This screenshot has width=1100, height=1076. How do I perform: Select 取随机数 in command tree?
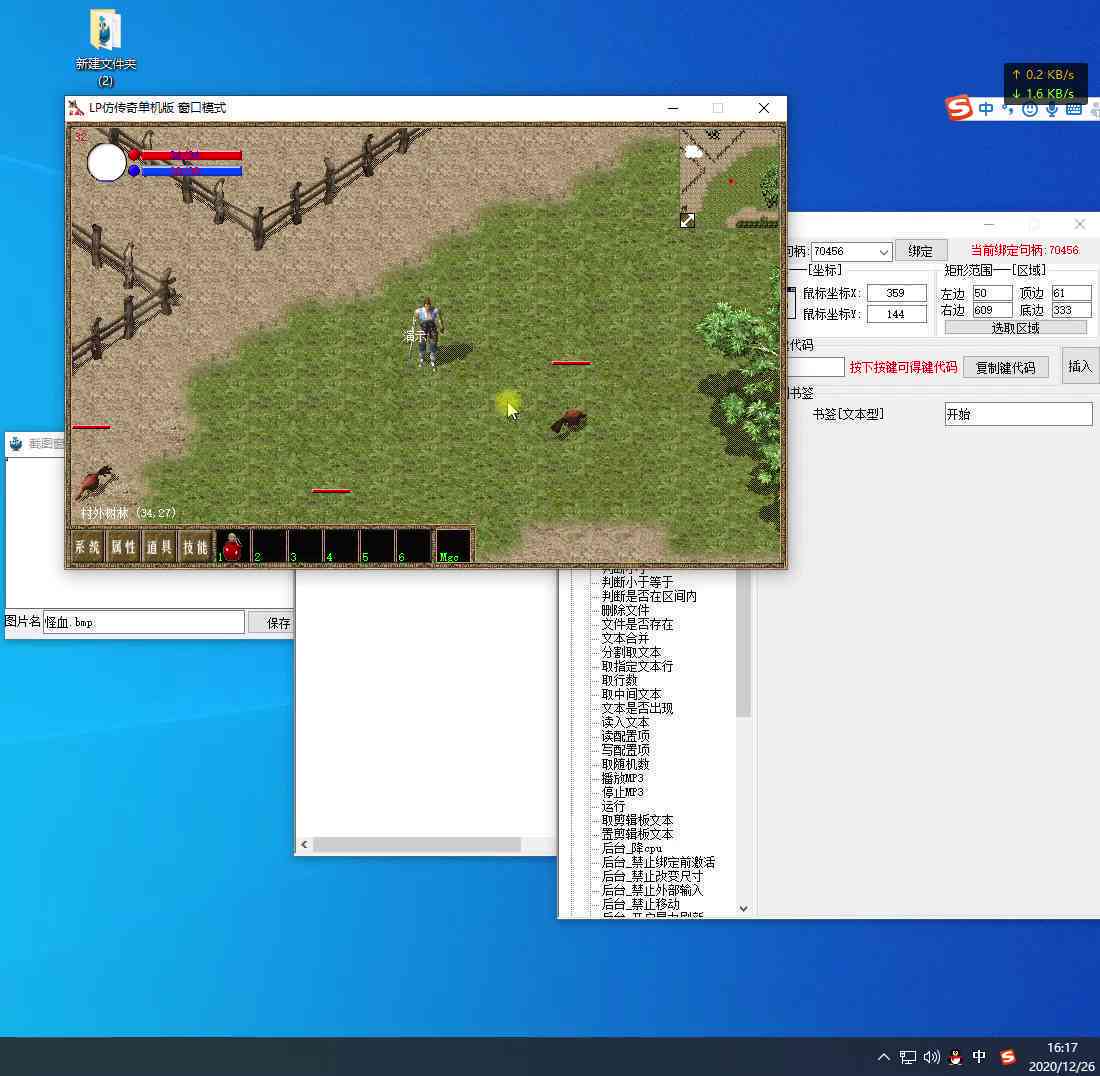(625, 764)
